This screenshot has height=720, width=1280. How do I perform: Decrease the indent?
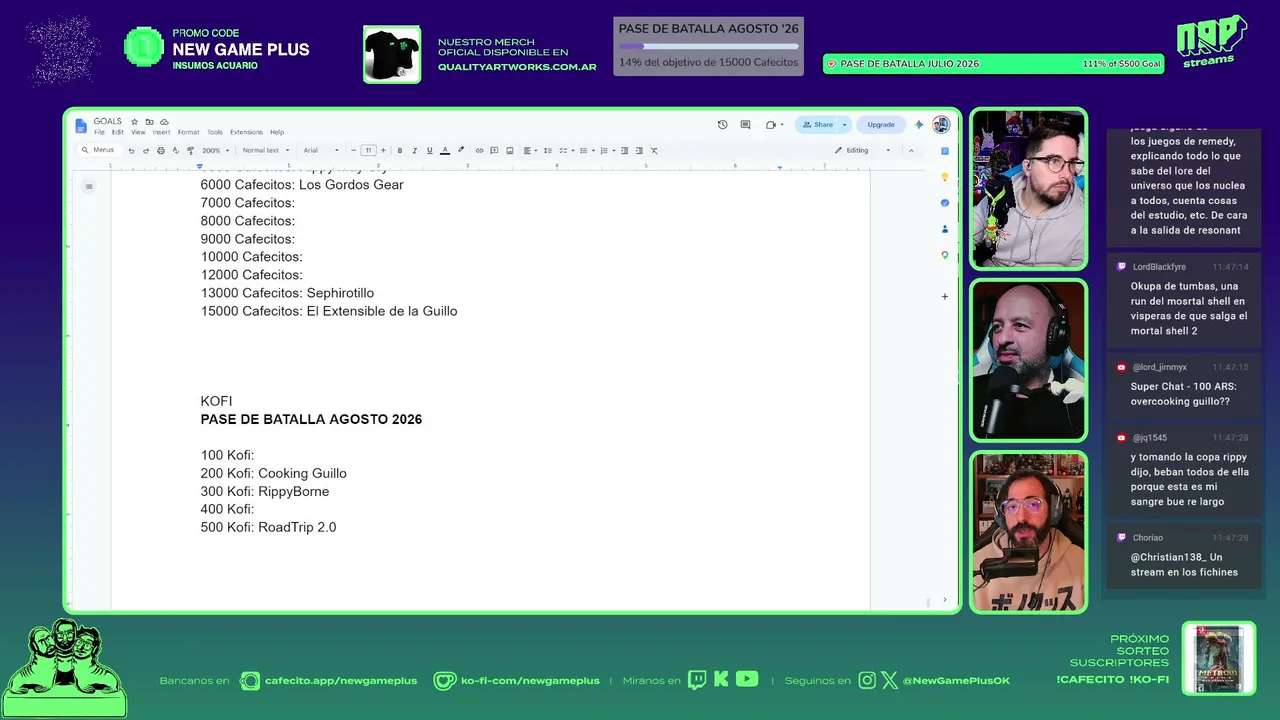(x=625, y=151)
